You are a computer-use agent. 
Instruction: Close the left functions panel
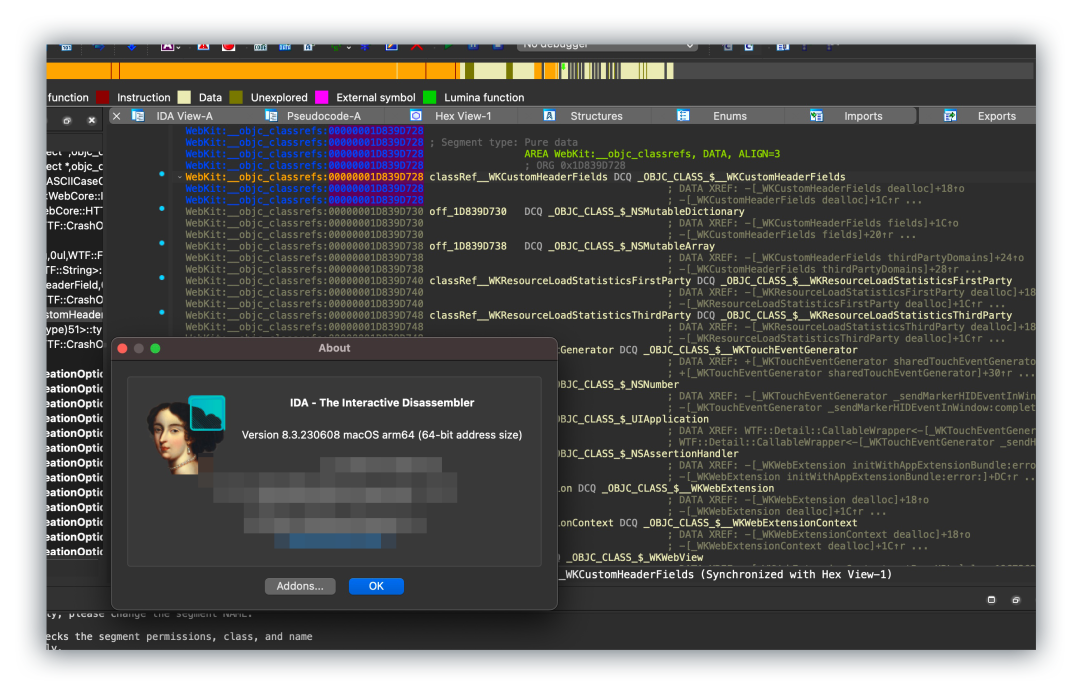click(x=92, y=121)
